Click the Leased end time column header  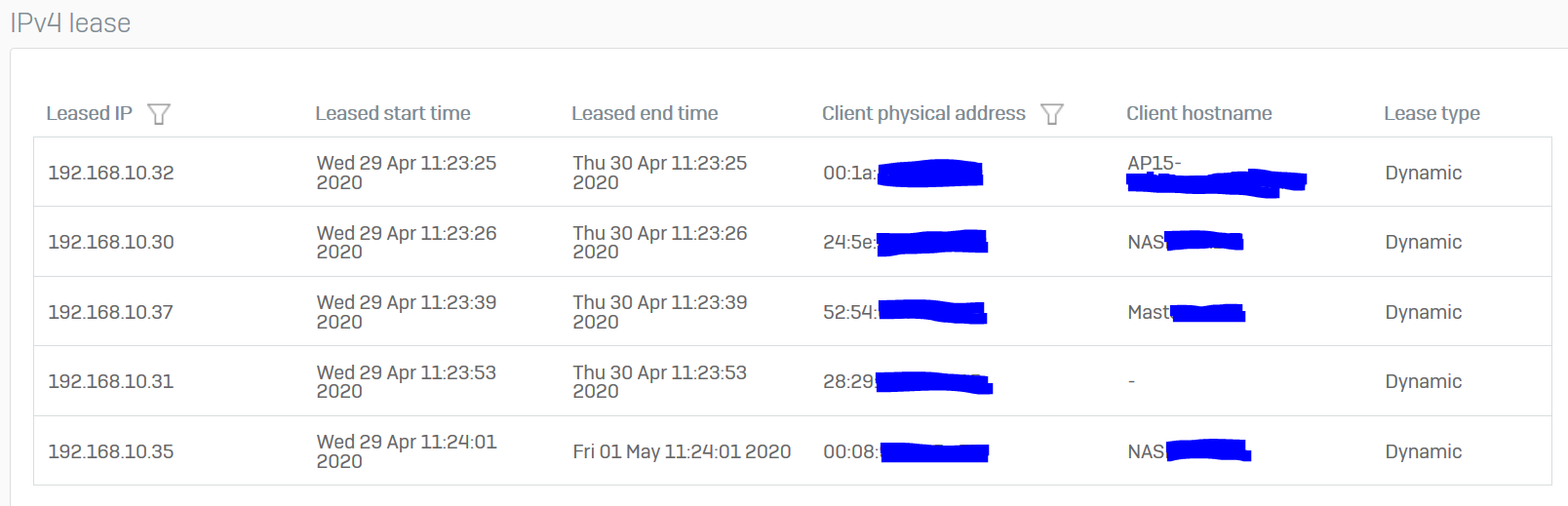[x=645, y=113]
